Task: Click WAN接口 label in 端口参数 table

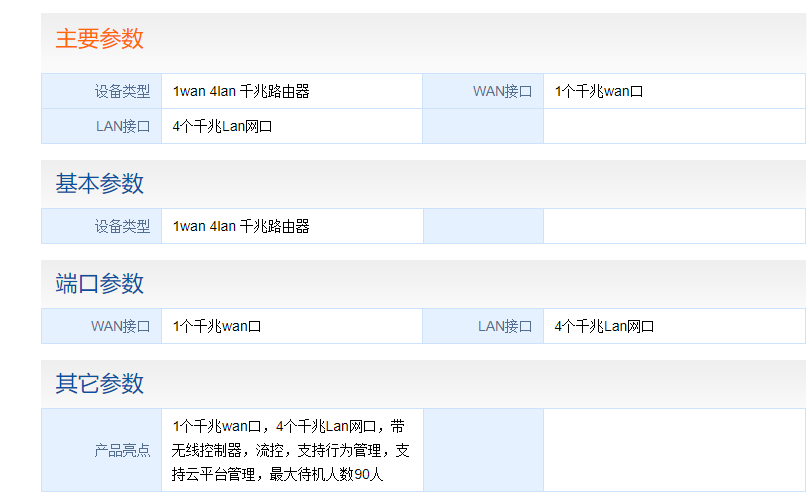Action: coord(120,326)
